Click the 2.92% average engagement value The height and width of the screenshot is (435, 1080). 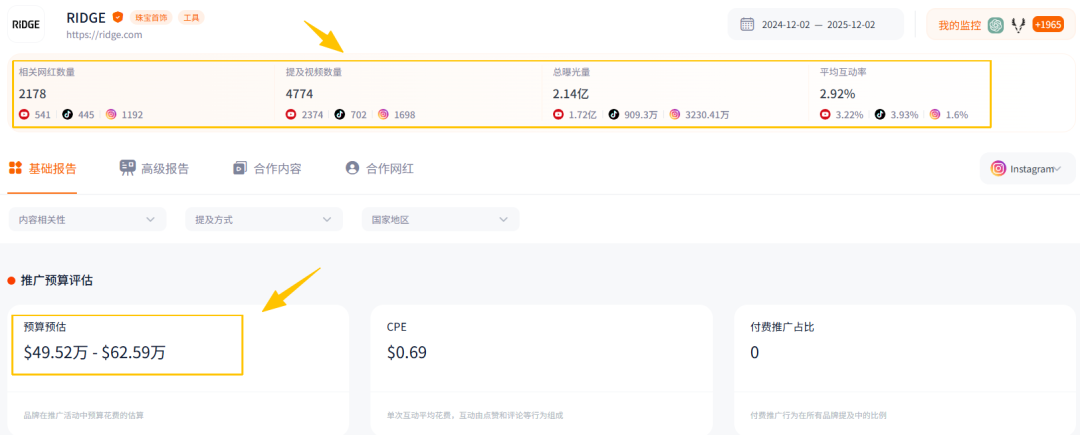pyautogui.click(x=837, y=94)
